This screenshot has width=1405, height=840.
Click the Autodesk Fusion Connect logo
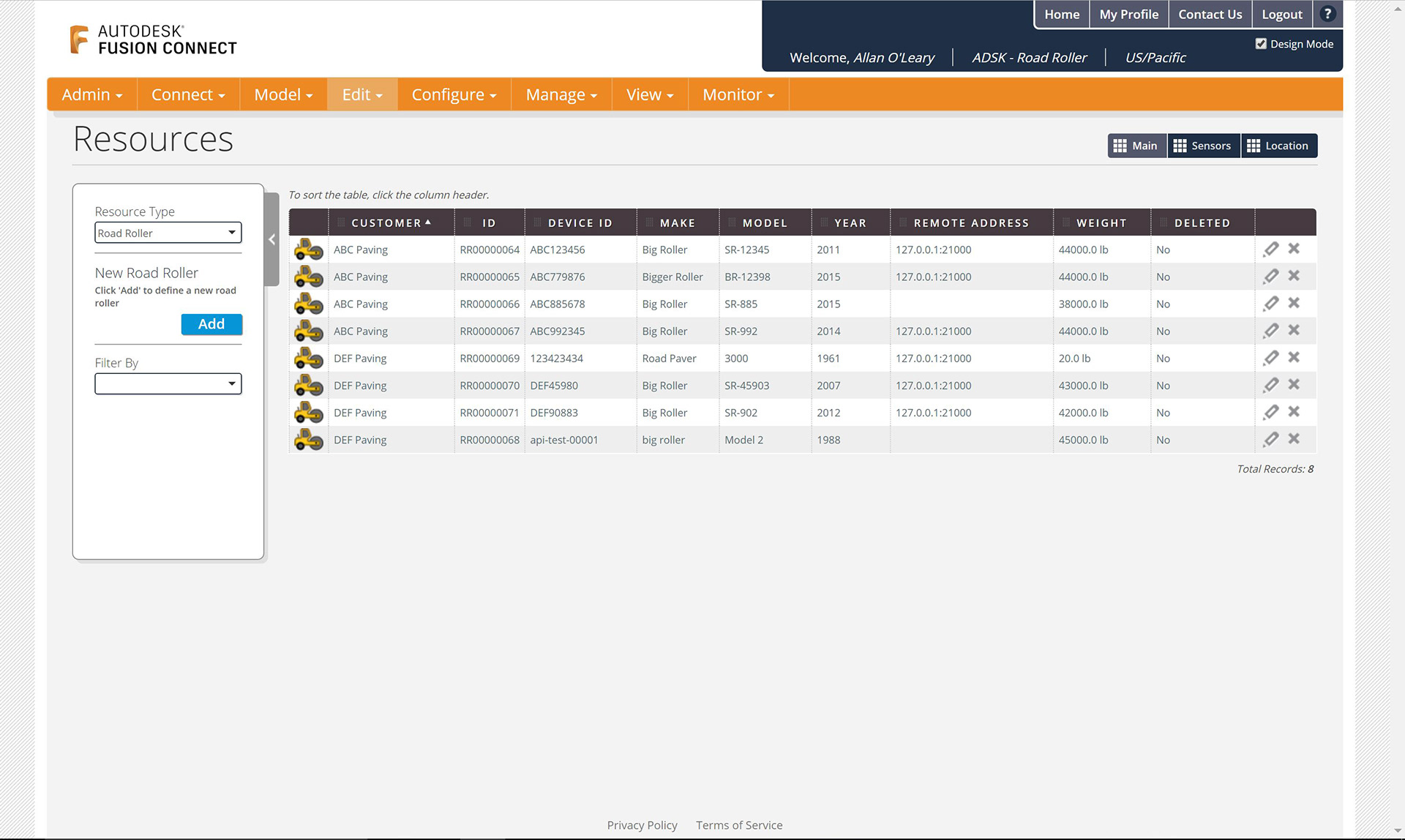154,40
